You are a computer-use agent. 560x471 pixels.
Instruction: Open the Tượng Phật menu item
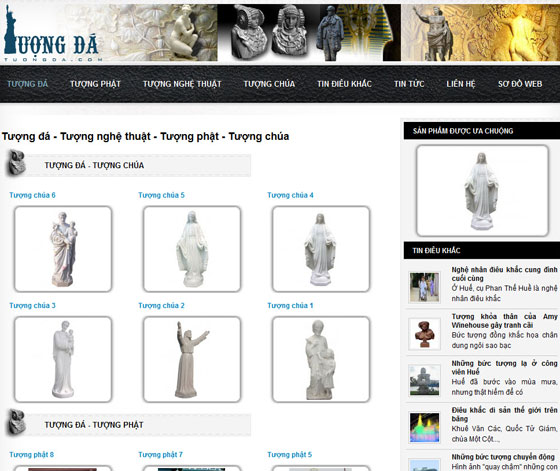(x=95, y=84)
